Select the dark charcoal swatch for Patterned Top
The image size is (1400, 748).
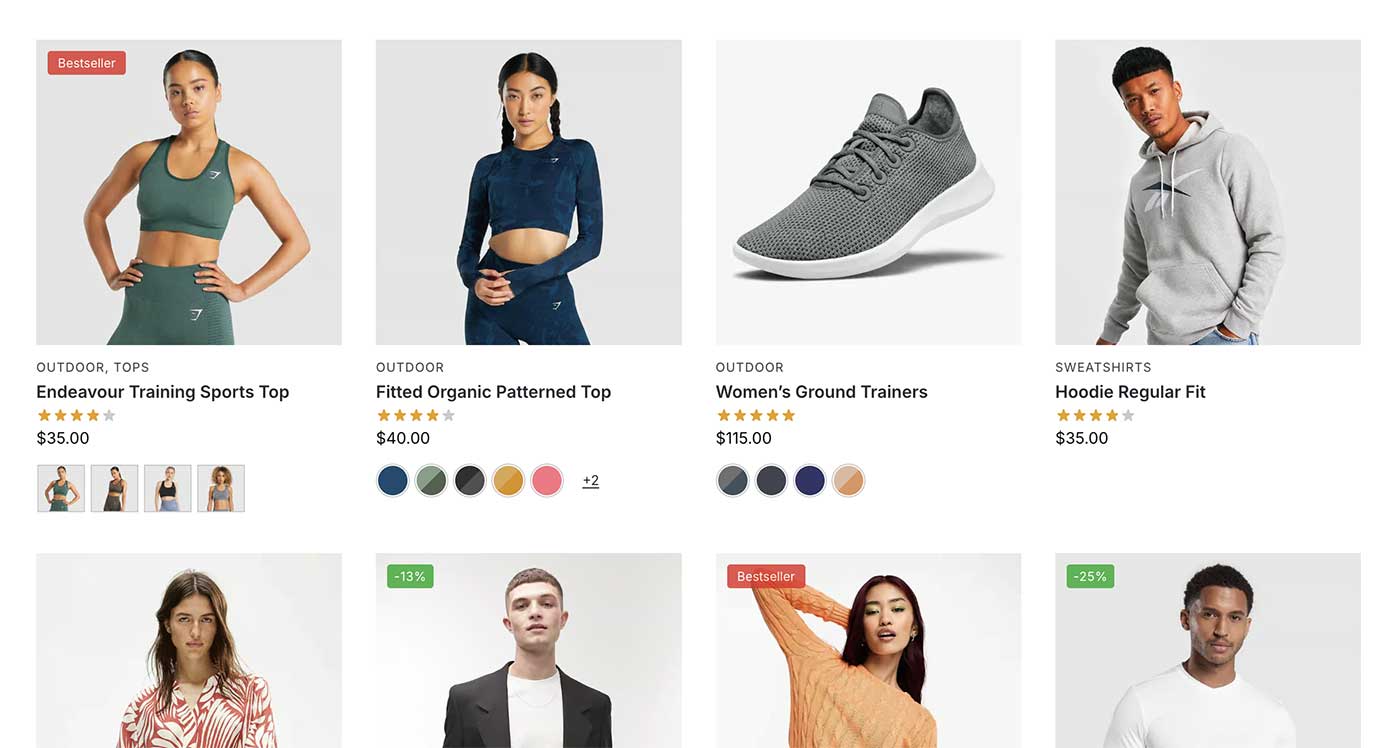pyautogui.click(x=470, y=480)
